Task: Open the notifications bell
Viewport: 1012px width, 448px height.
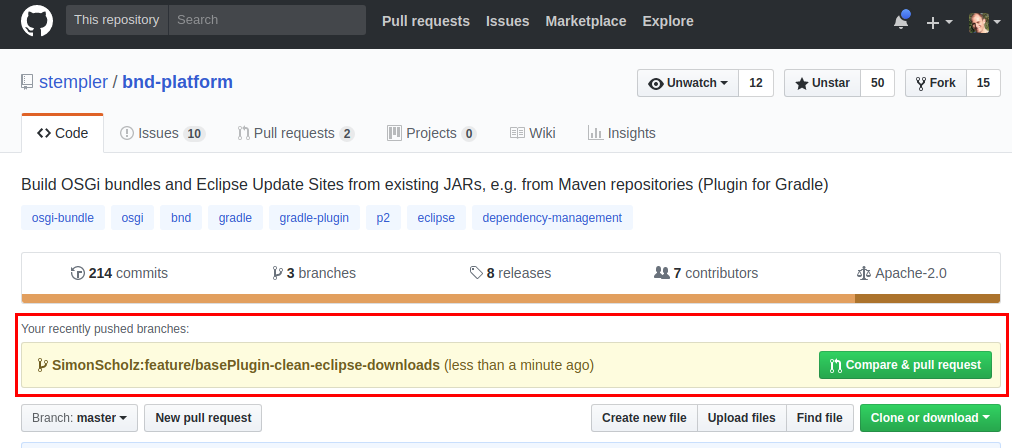Action: pos(901,21)
